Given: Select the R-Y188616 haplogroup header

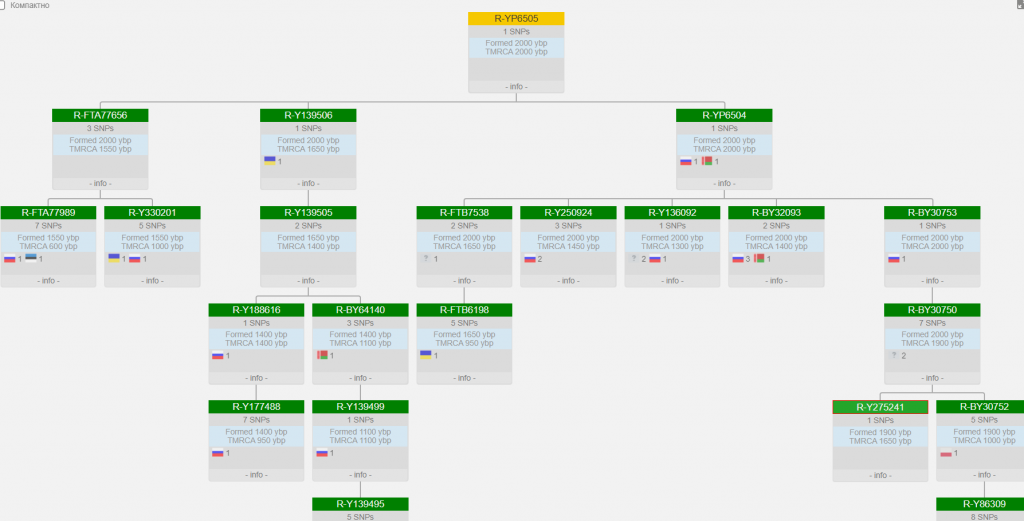Looking at the screenshot, I should (x=256, y=310).
